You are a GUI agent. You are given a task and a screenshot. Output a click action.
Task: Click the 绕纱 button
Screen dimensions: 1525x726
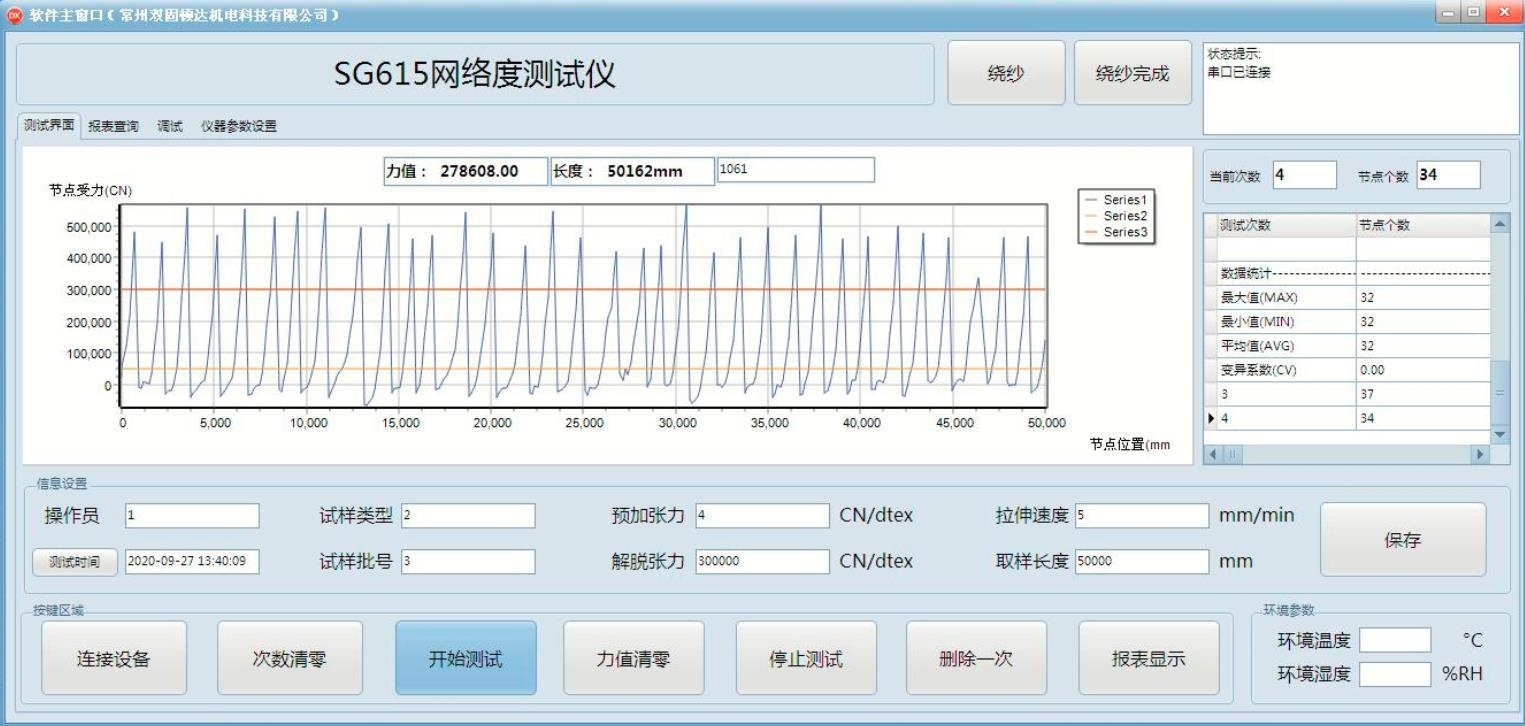pyautogui.click(x=1005, y=73)
